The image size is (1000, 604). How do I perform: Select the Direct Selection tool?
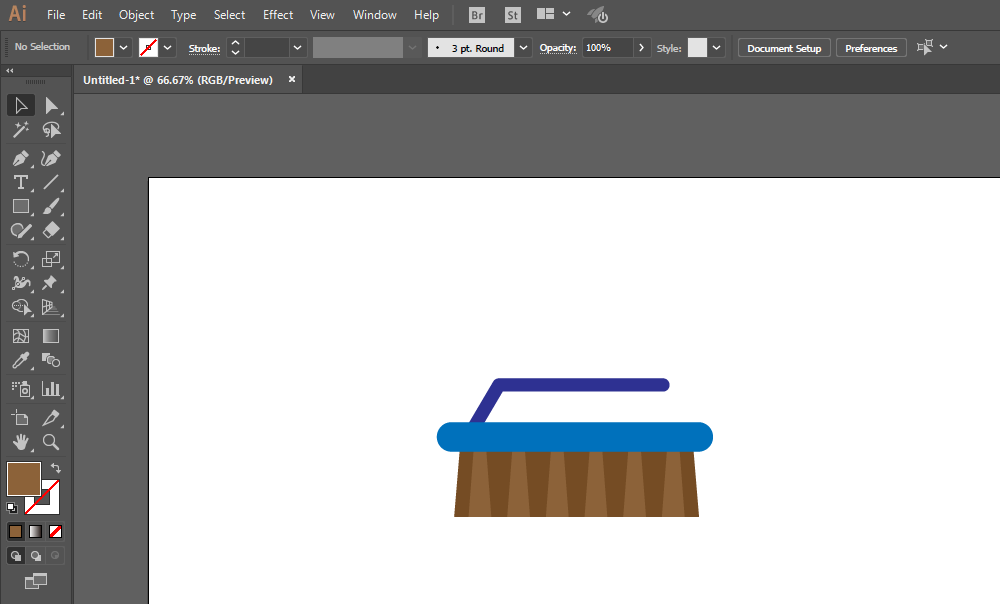(51, 106)
